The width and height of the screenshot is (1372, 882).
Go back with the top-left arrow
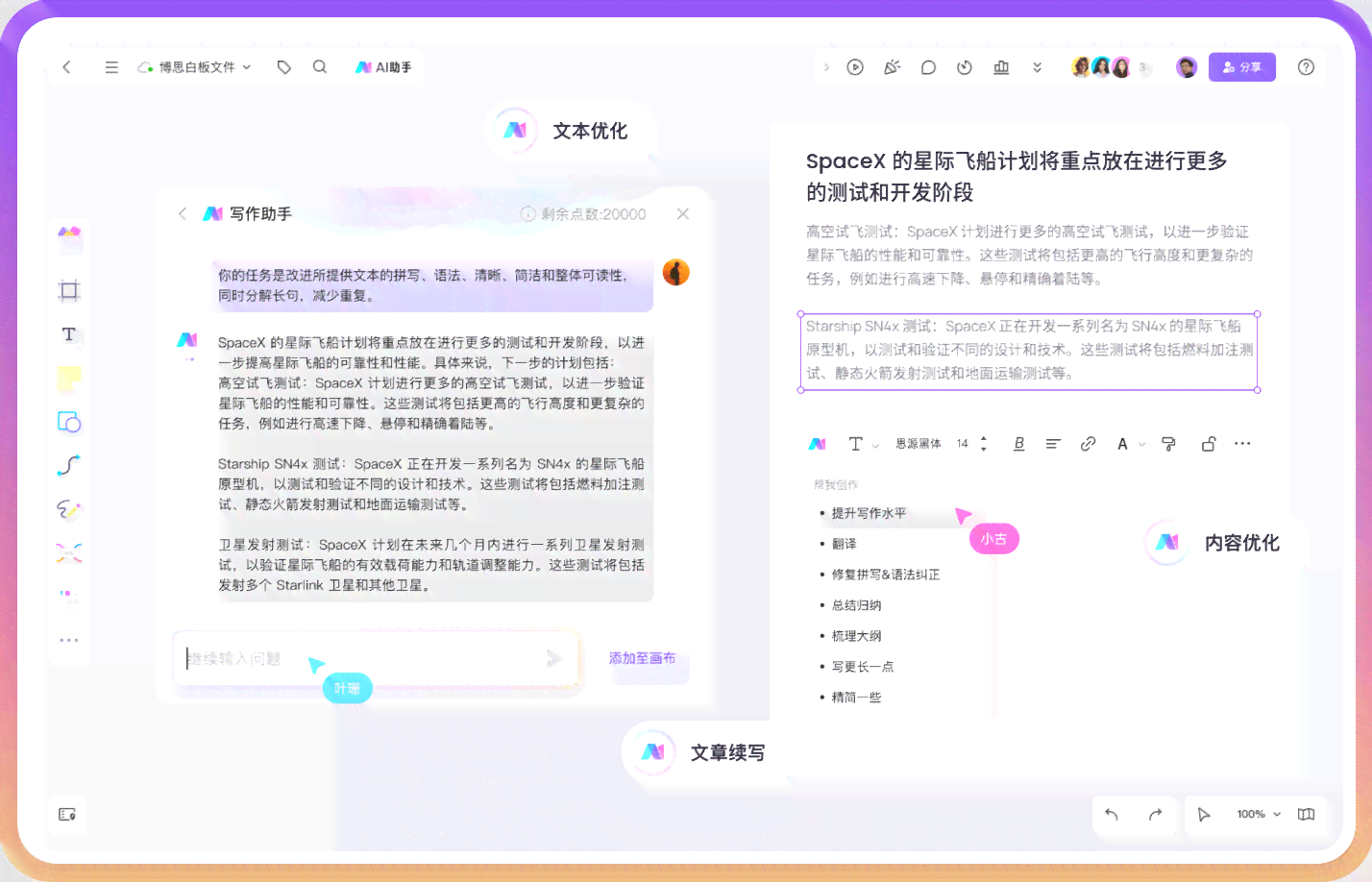coord(66,67)
